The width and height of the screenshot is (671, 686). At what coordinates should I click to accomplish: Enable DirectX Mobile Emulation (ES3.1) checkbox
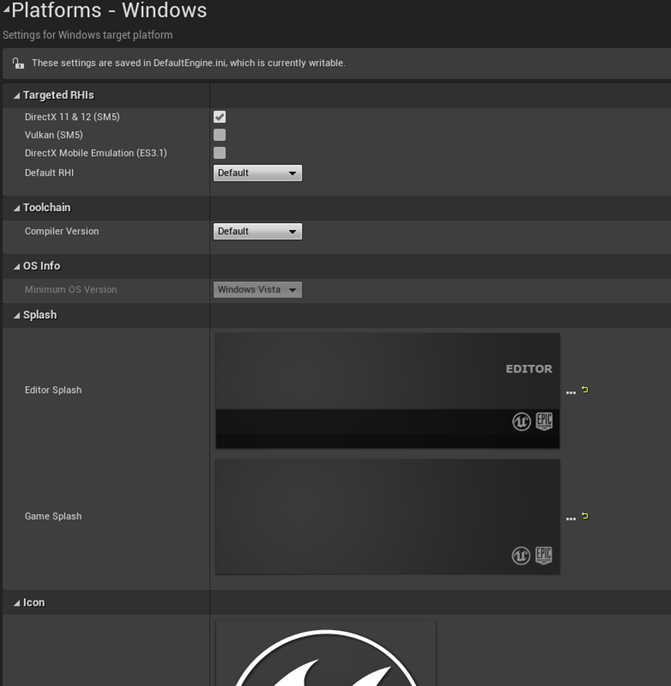(220, 153)
